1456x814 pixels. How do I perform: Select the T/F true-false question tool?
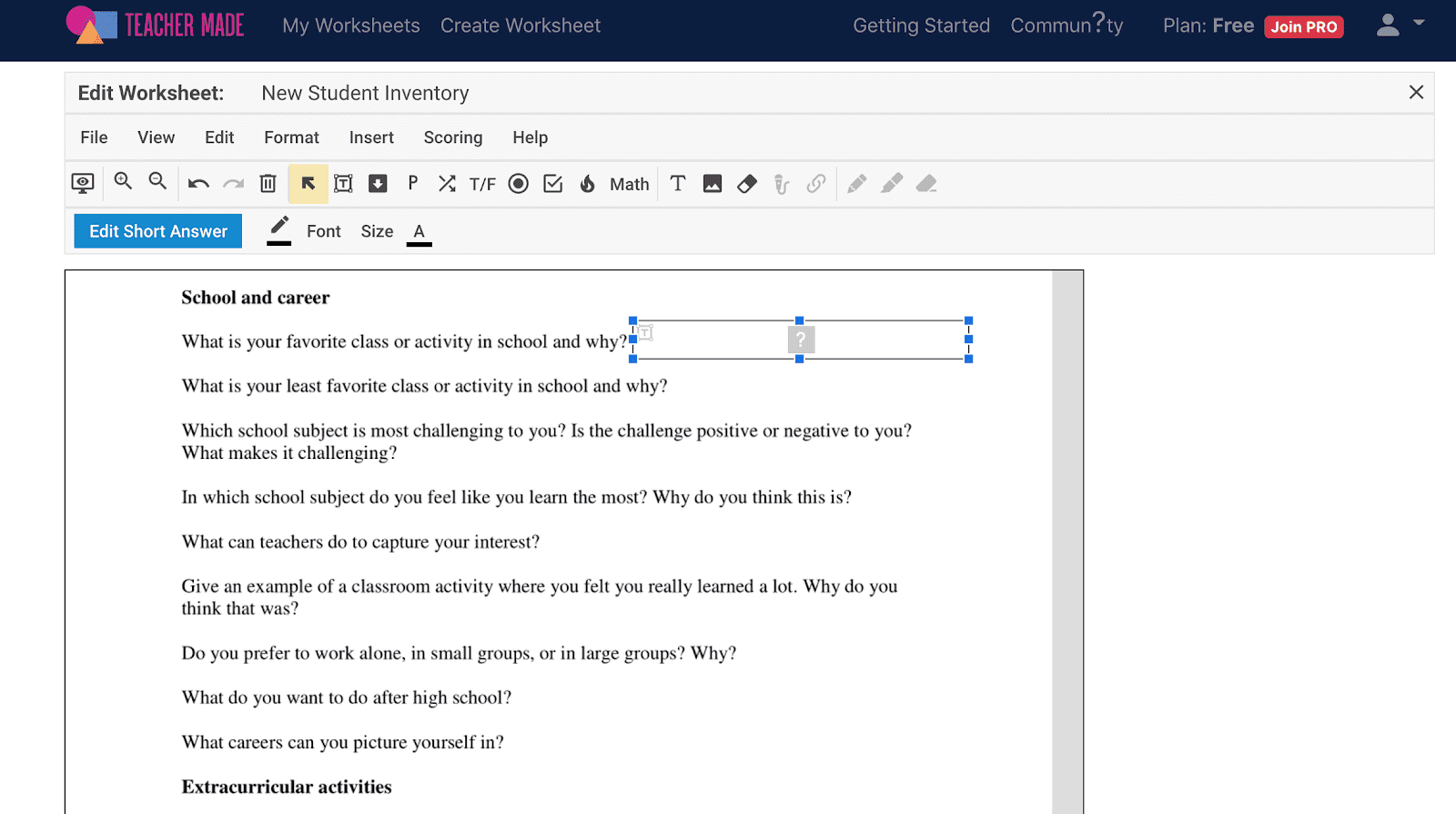tap(482, 185)
